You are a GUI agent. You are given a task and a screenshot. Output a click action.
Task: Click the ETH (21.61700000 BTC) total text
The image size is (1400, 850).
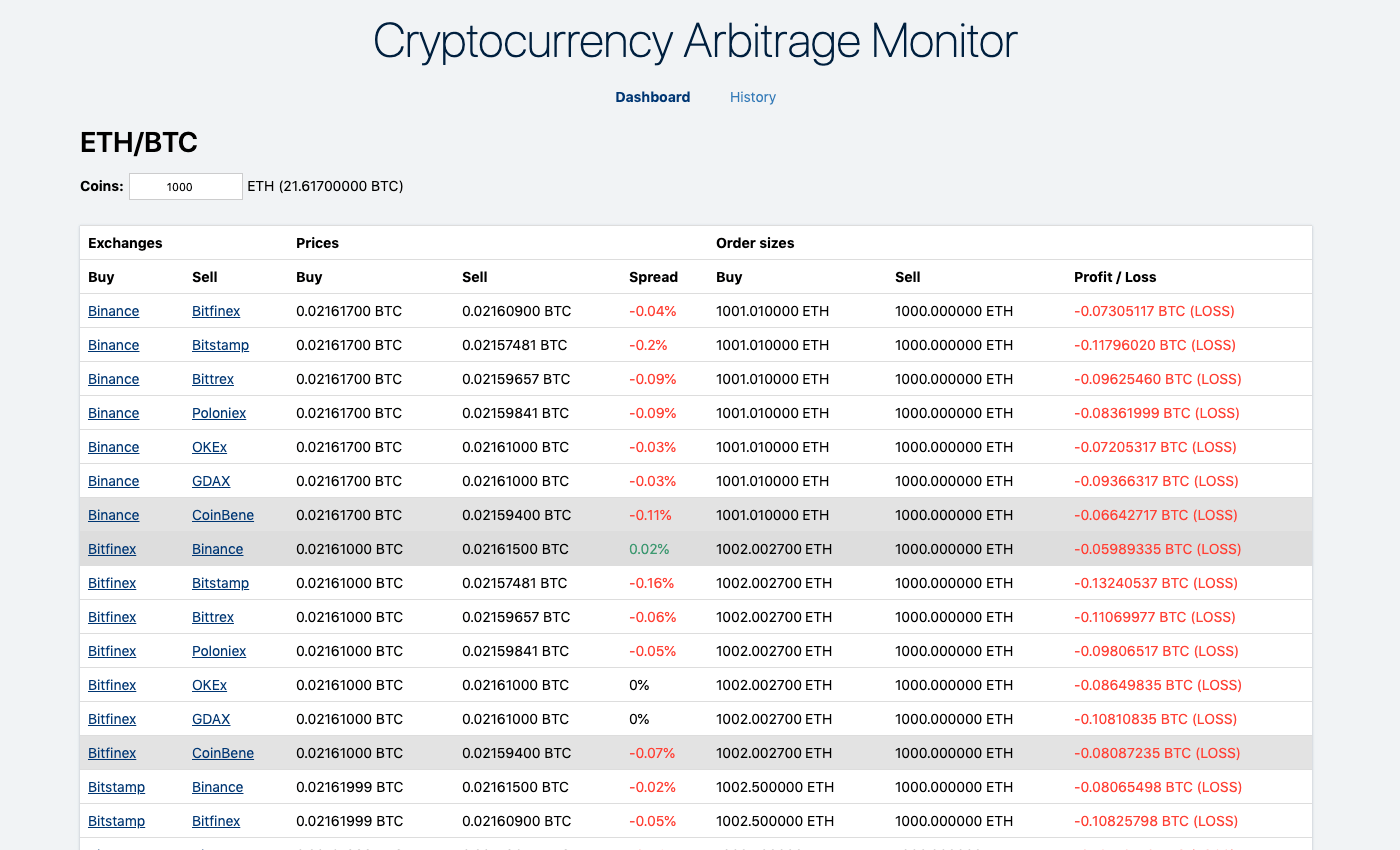[325, 186]
